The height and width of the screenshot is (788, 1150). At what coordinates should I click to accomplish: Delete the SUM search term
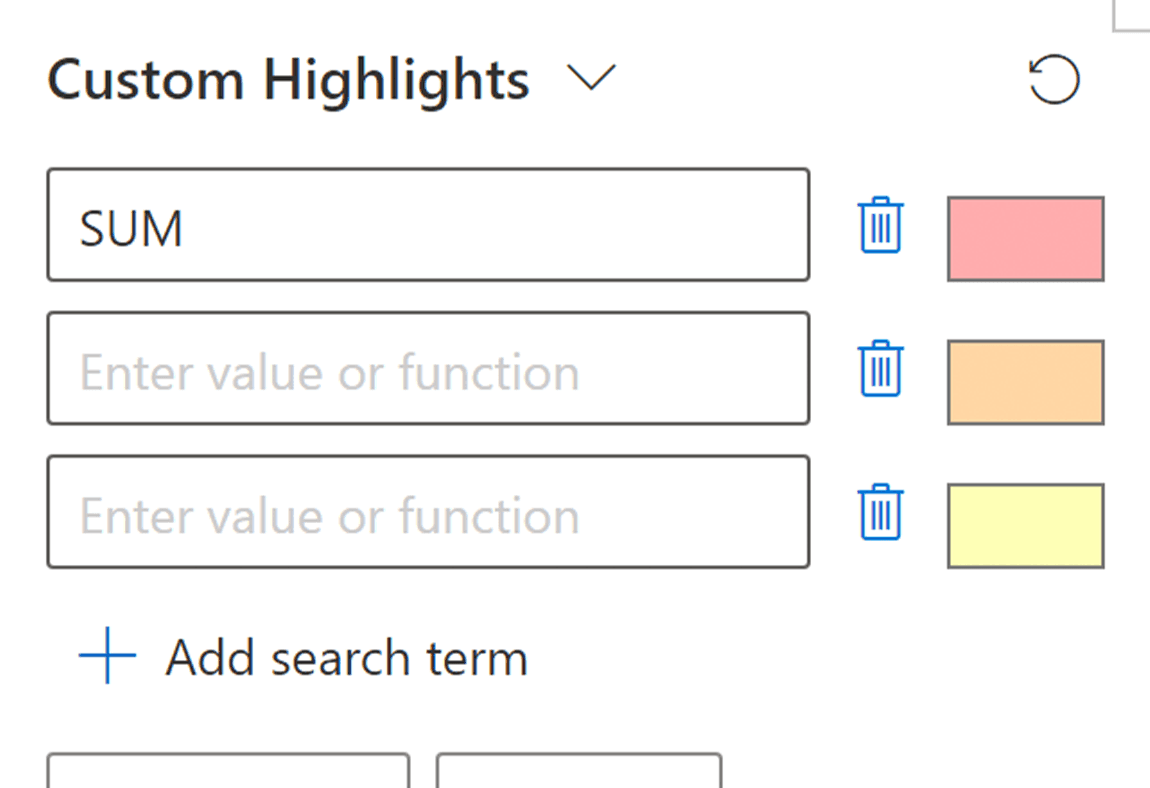[880, 225]
